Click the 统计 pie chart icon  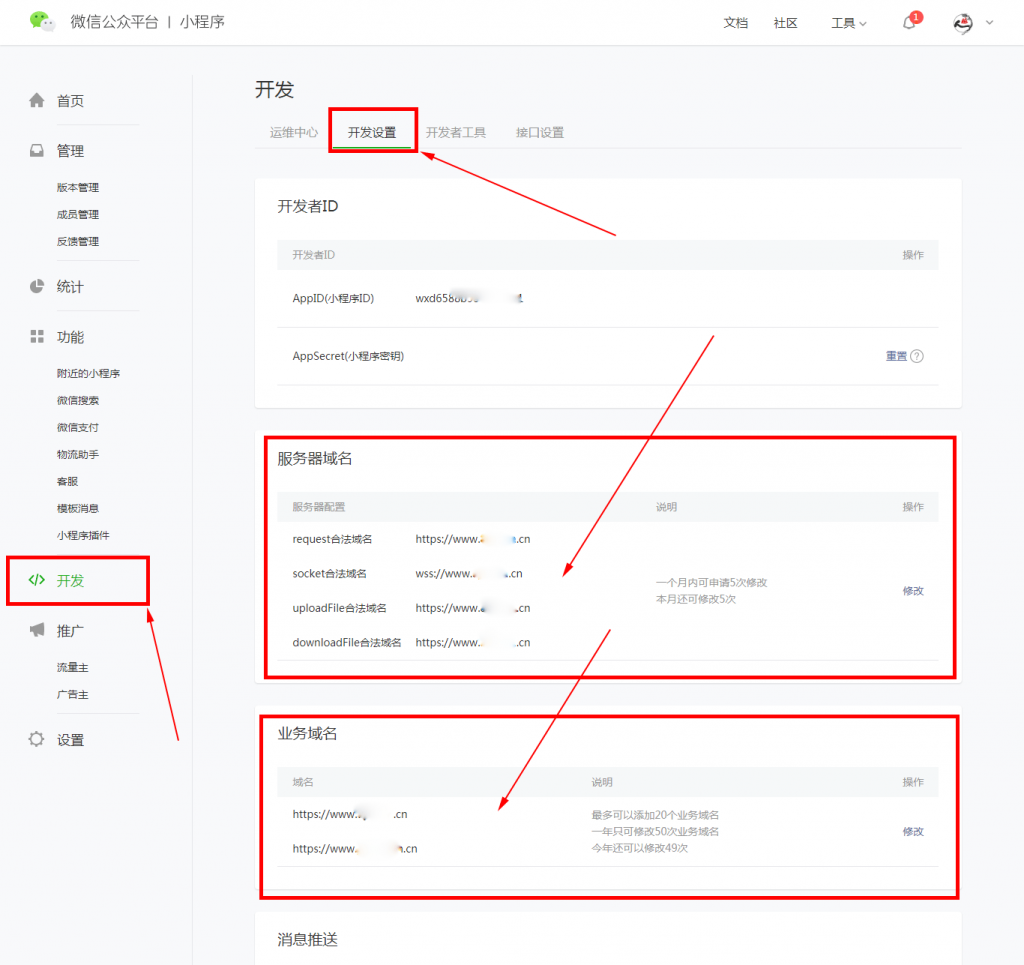pyautogui.click(x=37, y=287)
